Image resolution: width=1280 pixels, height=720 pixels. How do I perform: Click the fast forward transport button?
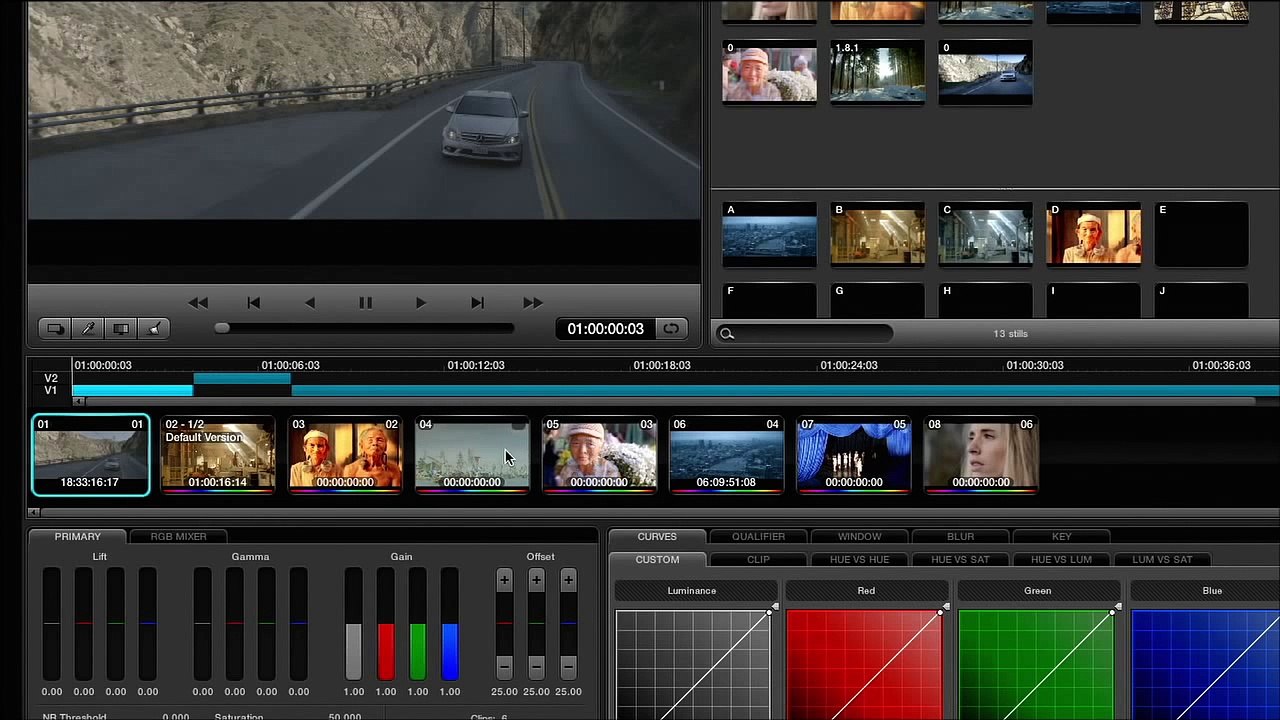tap(533, 303)
